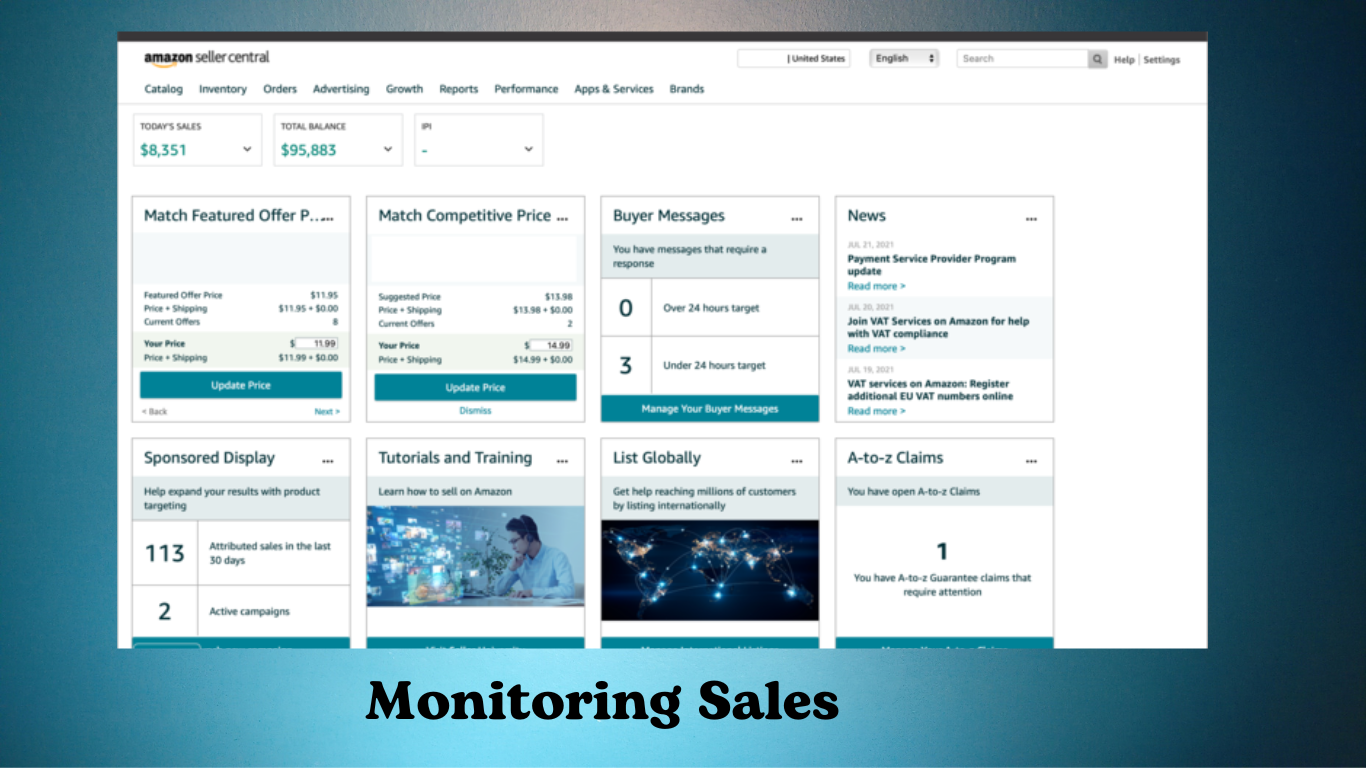Open Match Featured Offer Price card options menu
Screen dimensions: 1366x768
pos(328,218)
